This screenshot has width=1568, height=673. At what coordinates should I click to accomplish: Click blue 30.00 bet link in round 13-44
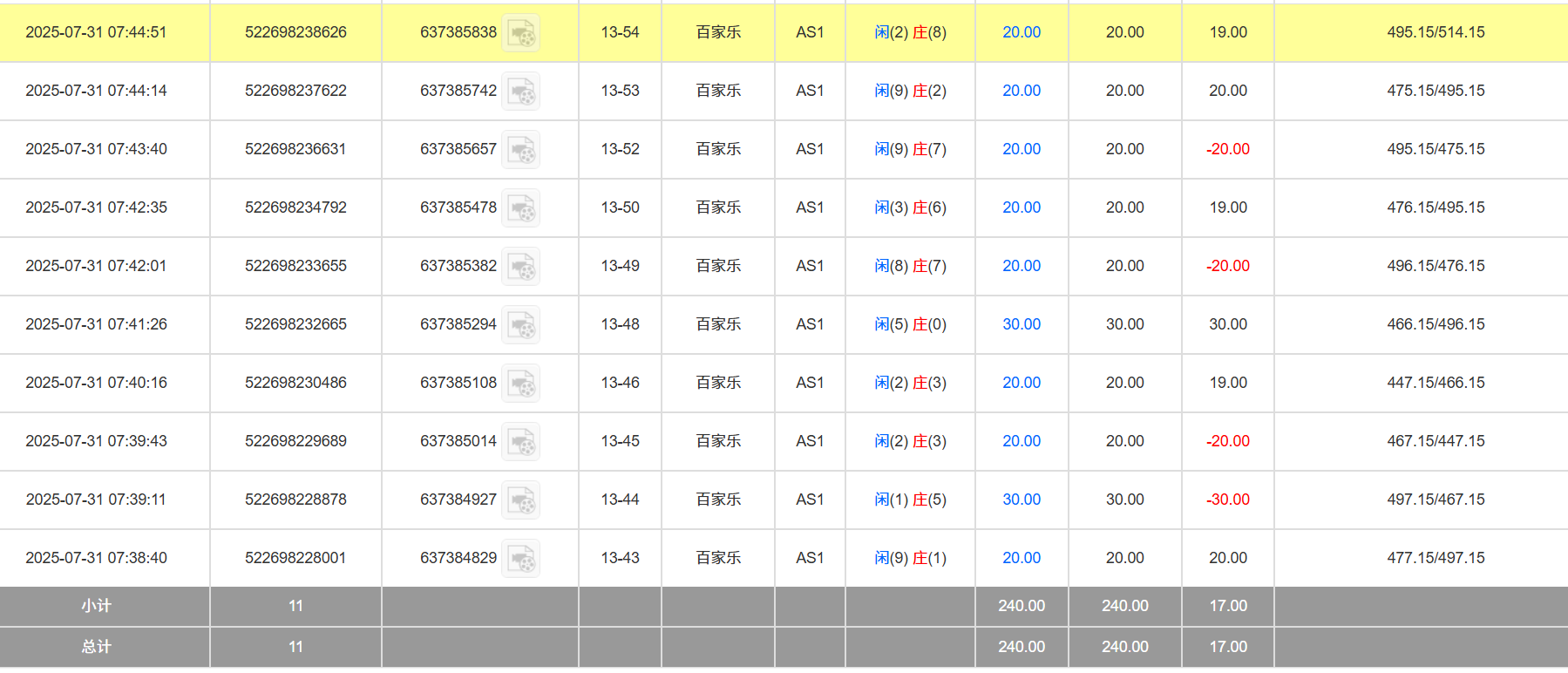(1021, 500)
